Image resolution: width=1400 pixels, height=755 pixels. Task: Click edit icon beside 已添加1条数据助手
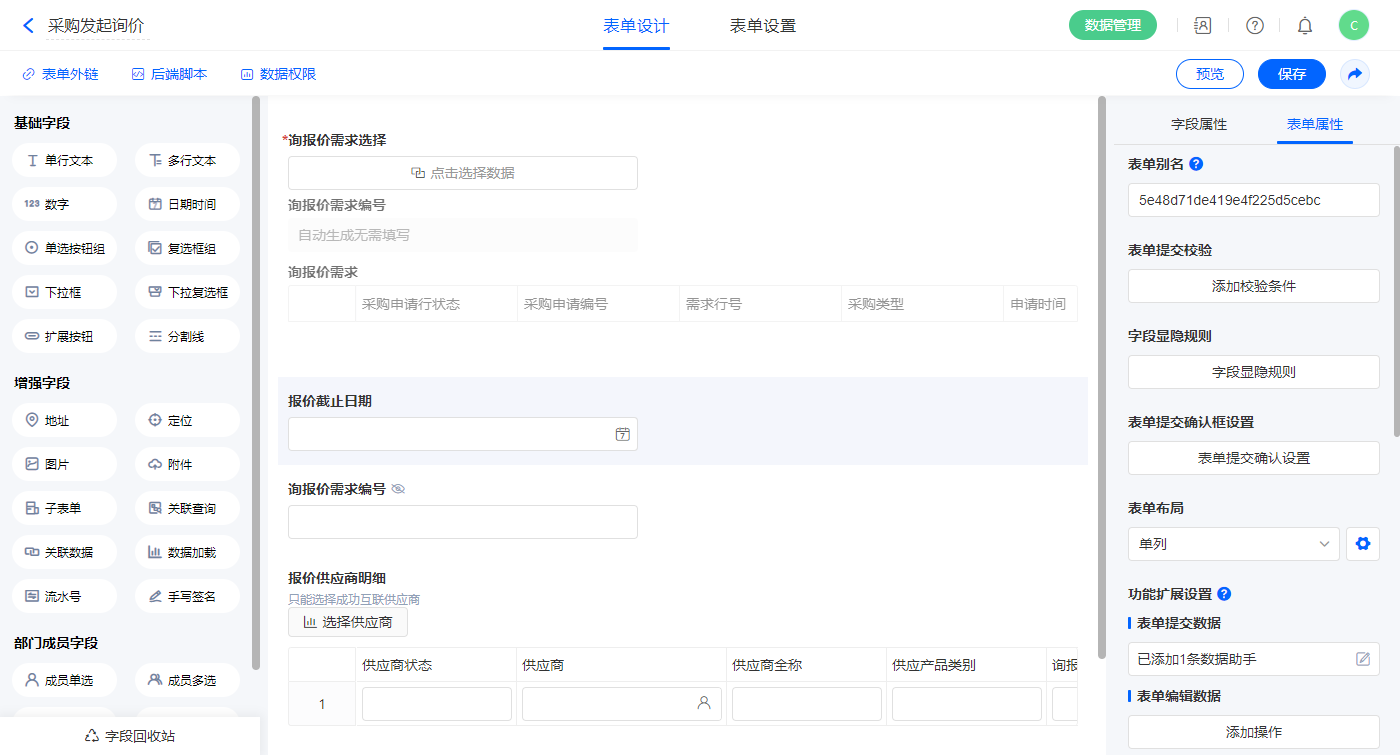(1362, 659)
